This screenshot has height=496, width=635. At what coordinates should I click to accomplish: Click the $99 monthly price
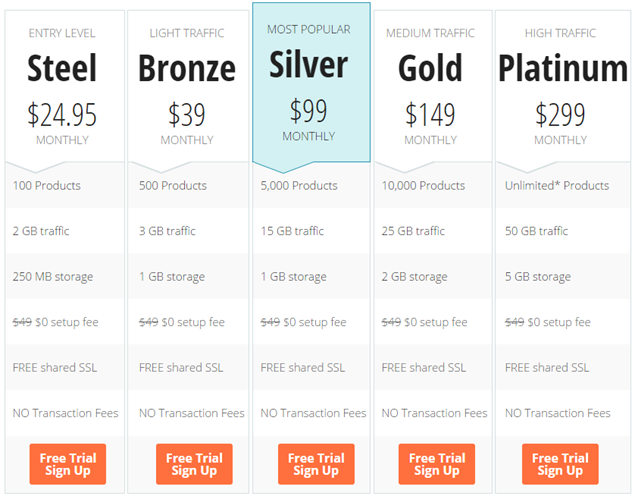tap(309, 111)
